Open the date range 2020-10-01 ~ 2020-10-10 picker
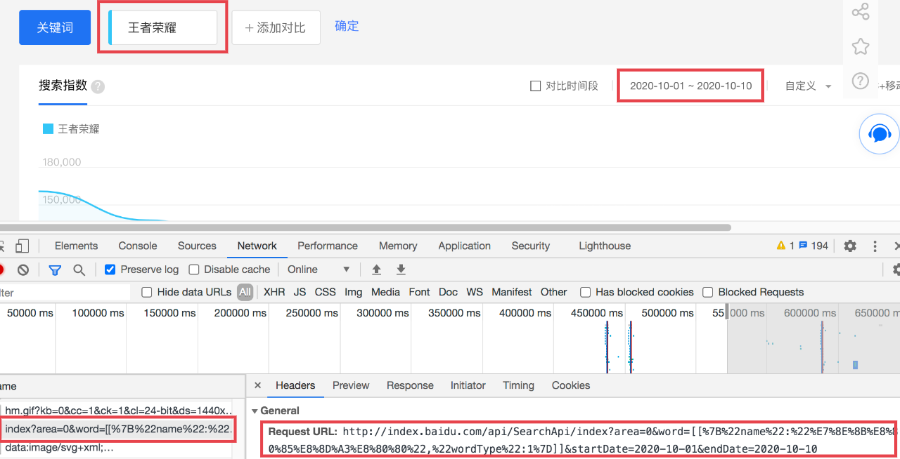The image size is (900, 459). 690,86
